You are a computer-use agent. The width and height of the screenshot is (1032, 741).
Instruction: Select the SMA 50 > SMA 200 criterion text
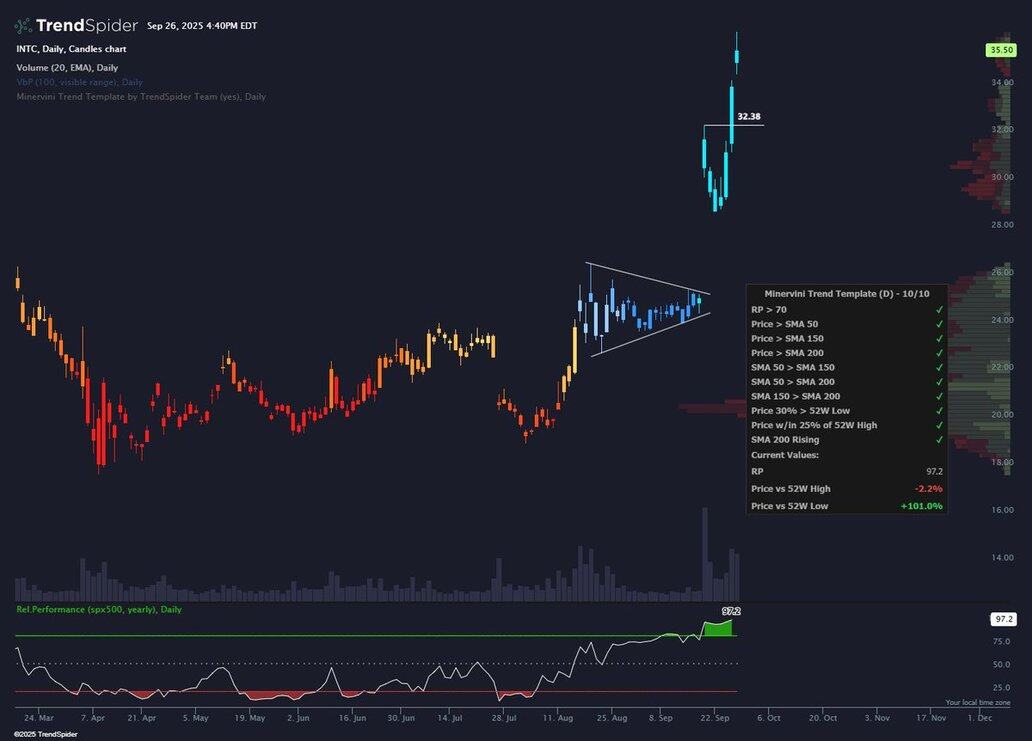(x=792, y=382)
